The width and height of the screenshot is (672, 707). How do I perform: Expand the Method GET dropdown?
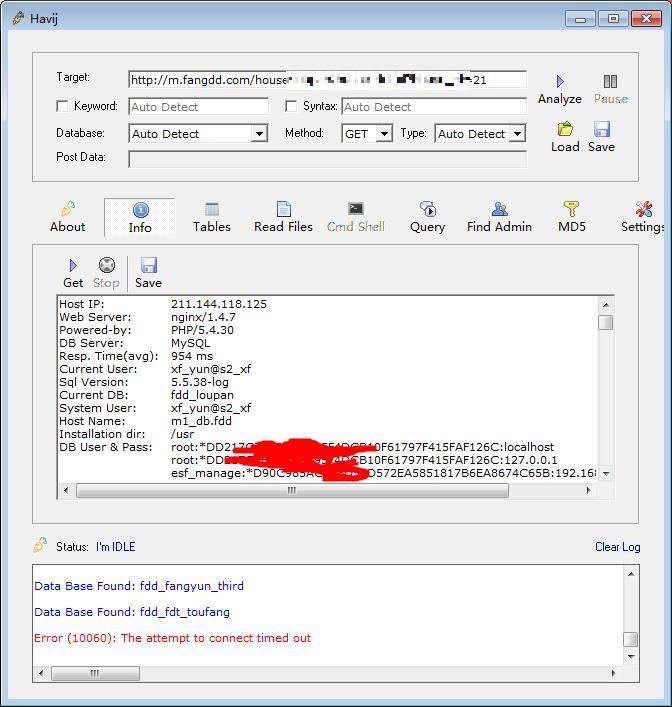pyautogui.click(x=384, y=133)
